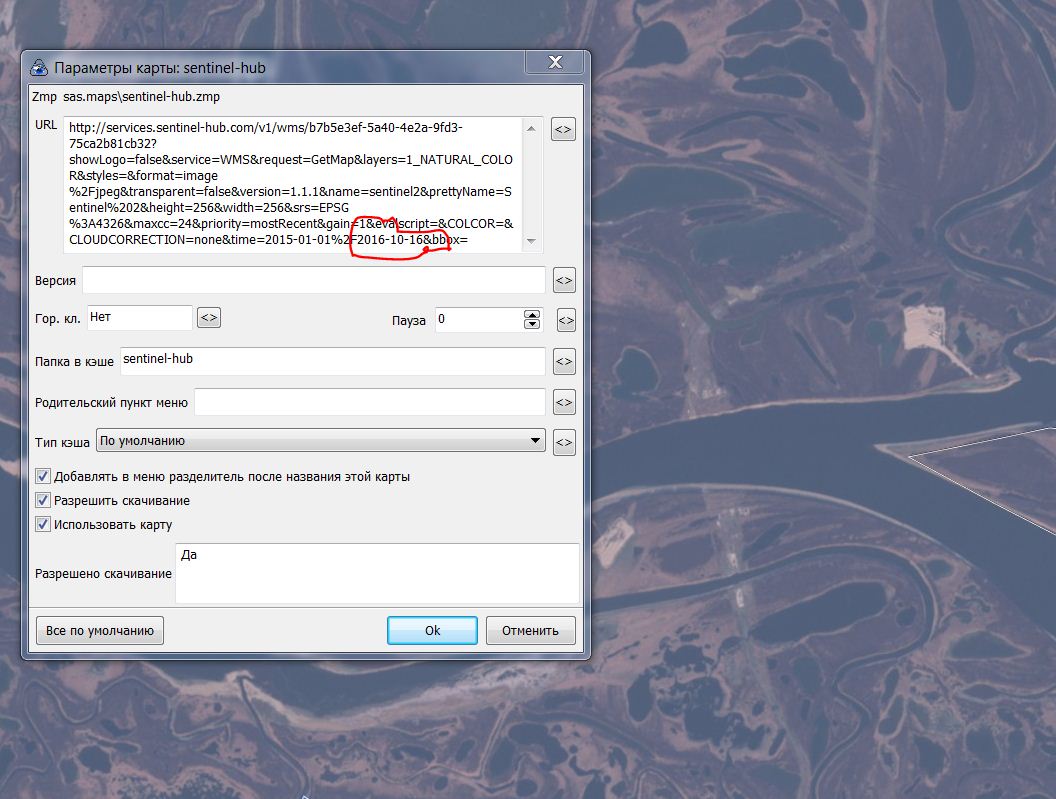This screenshot has width=1056, height=799.
Task: Click the 'Все по умолчанию' button
Action: click(99, 631)
